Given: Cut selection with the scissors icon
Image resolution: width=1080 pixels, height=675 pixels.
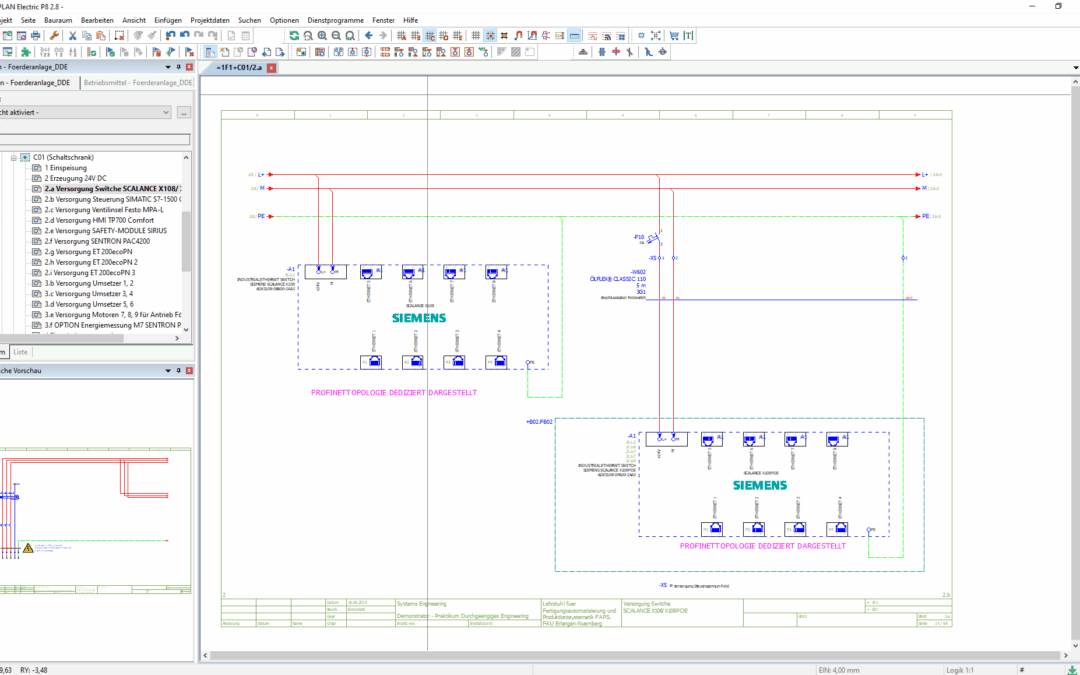Looking at the screenshot, I should coord(72,36).
